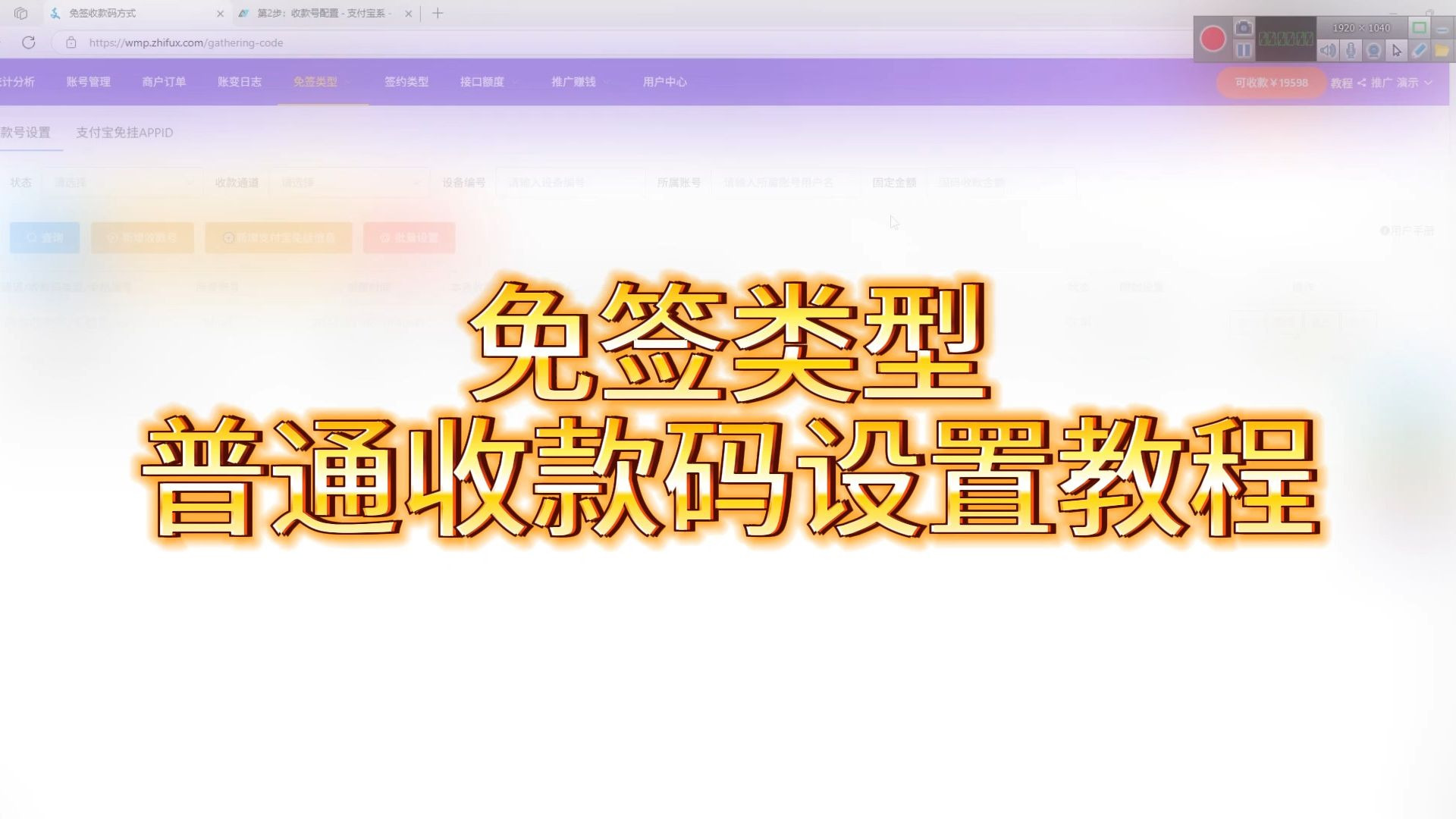Click the orange 新增支付宝 button
Viewport: 1456px width, 819px height.
tap(278, 238)
